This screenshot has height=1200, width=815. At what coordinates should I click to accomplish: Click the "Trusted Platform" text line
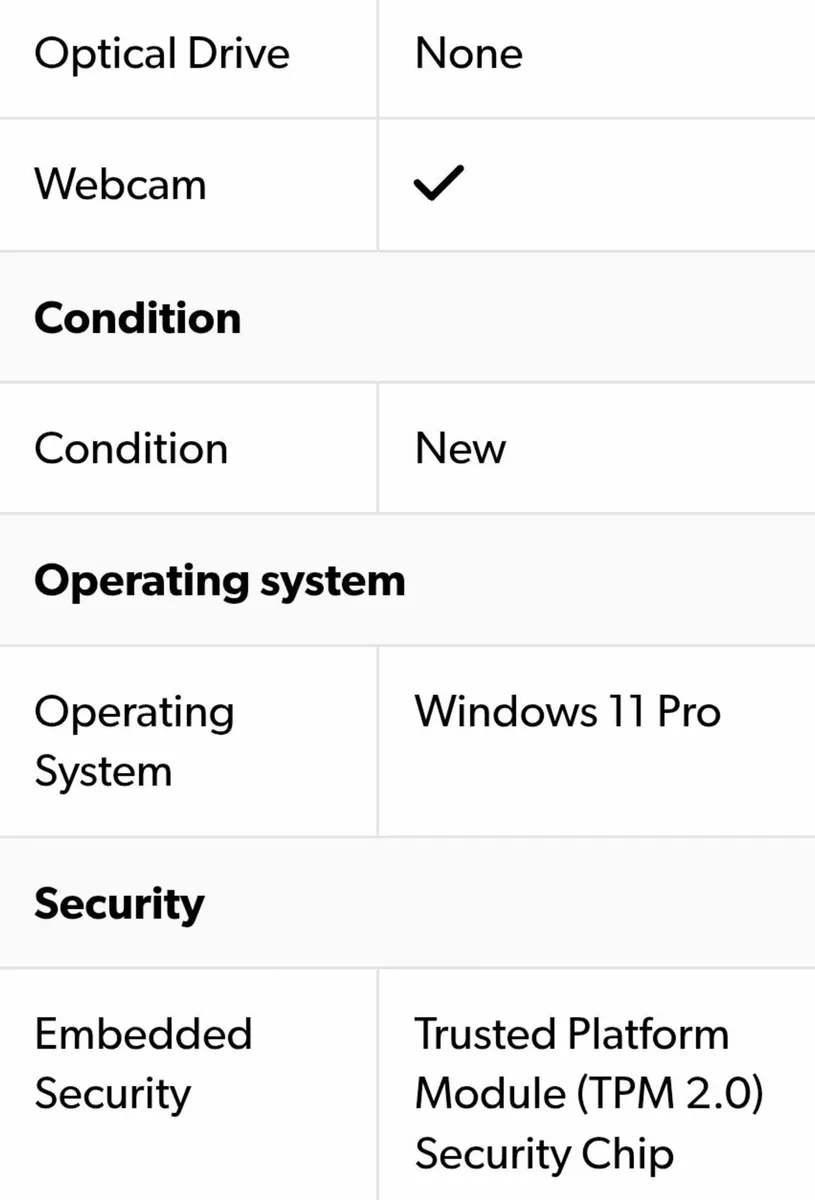click(x=572, y=1034)
